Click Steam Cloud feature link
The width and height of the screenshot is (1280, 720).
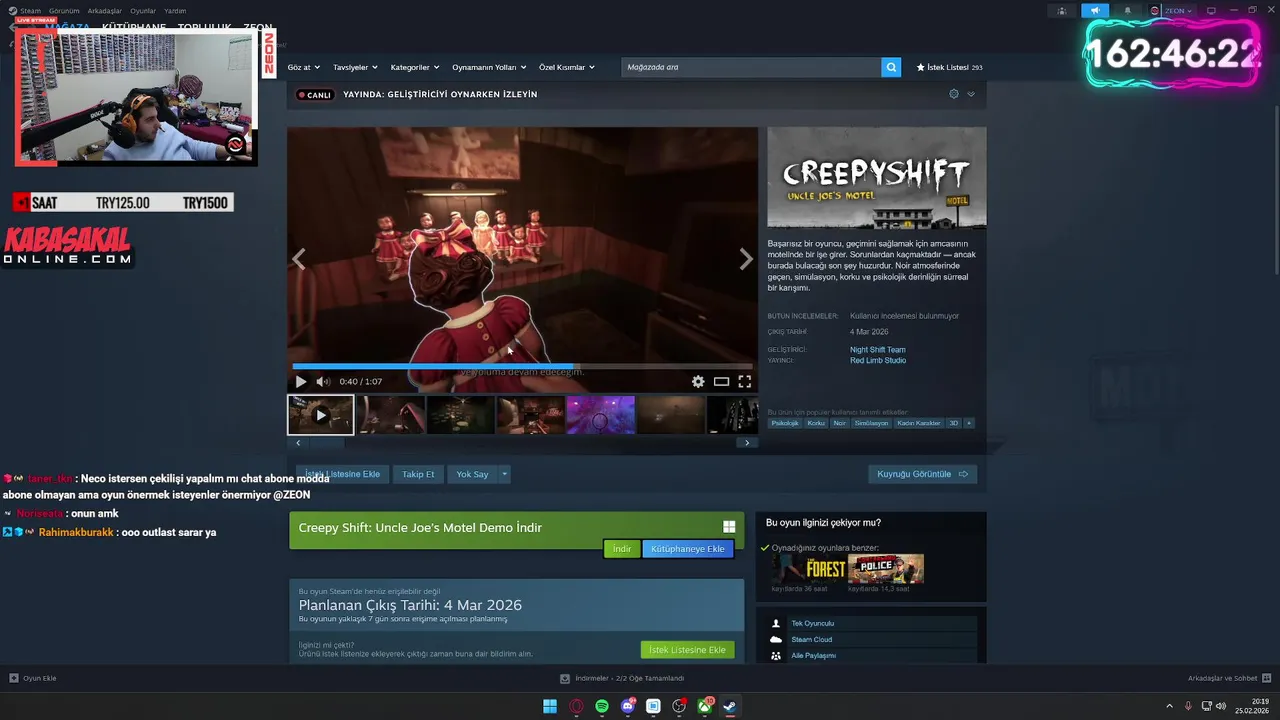click(x=811, y=639)
